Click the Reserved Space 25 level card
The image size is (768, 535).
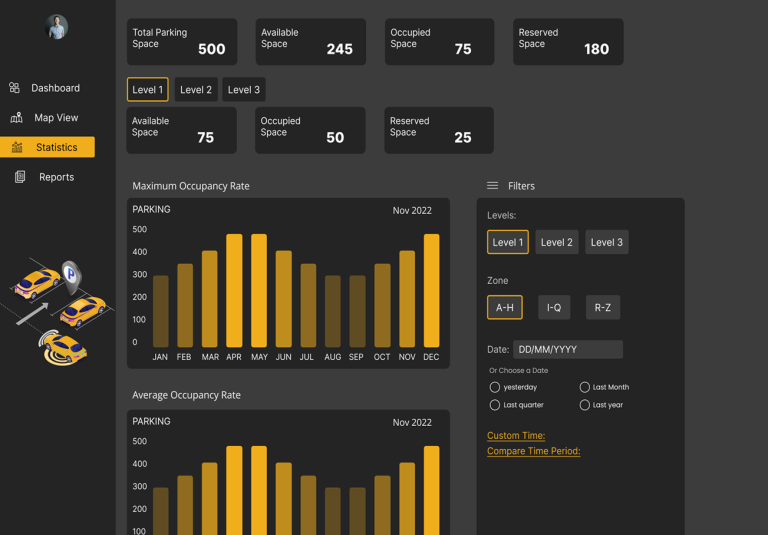pos(439,130)
